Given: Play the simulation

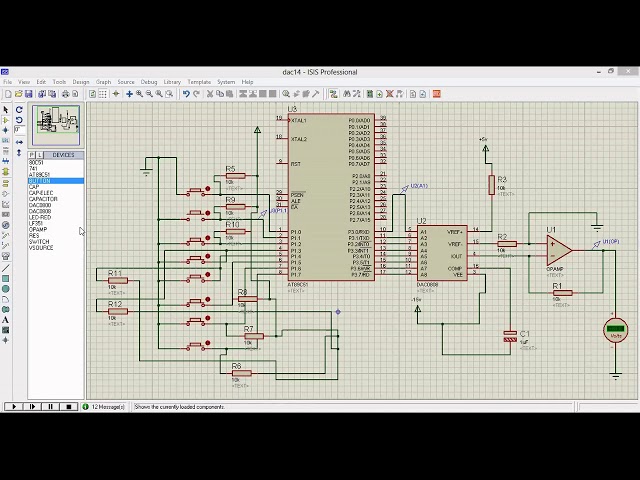Looking at the screenshot, I should click(x=14, y=407).
